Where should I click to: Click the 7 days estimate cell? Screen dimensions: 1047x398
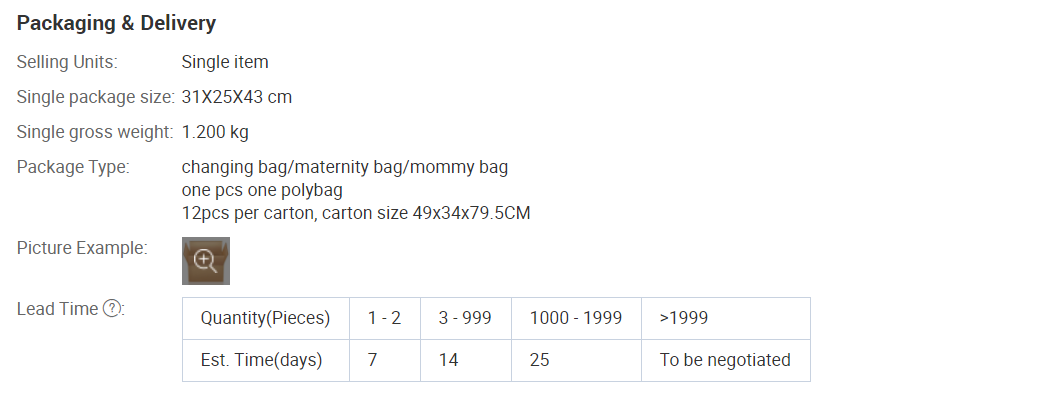click(x=385, y=361)
